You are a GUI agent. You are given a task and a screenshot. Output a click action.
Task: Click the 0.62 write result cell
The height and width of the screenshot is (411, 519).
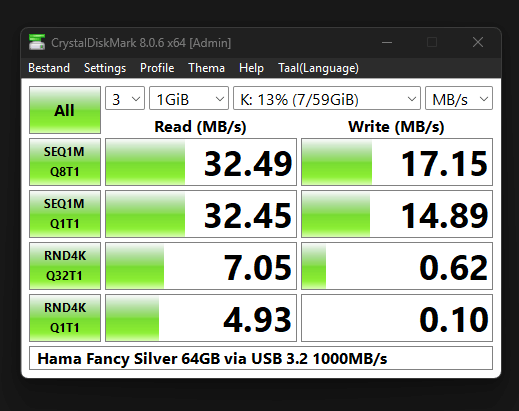click(397, 266)
